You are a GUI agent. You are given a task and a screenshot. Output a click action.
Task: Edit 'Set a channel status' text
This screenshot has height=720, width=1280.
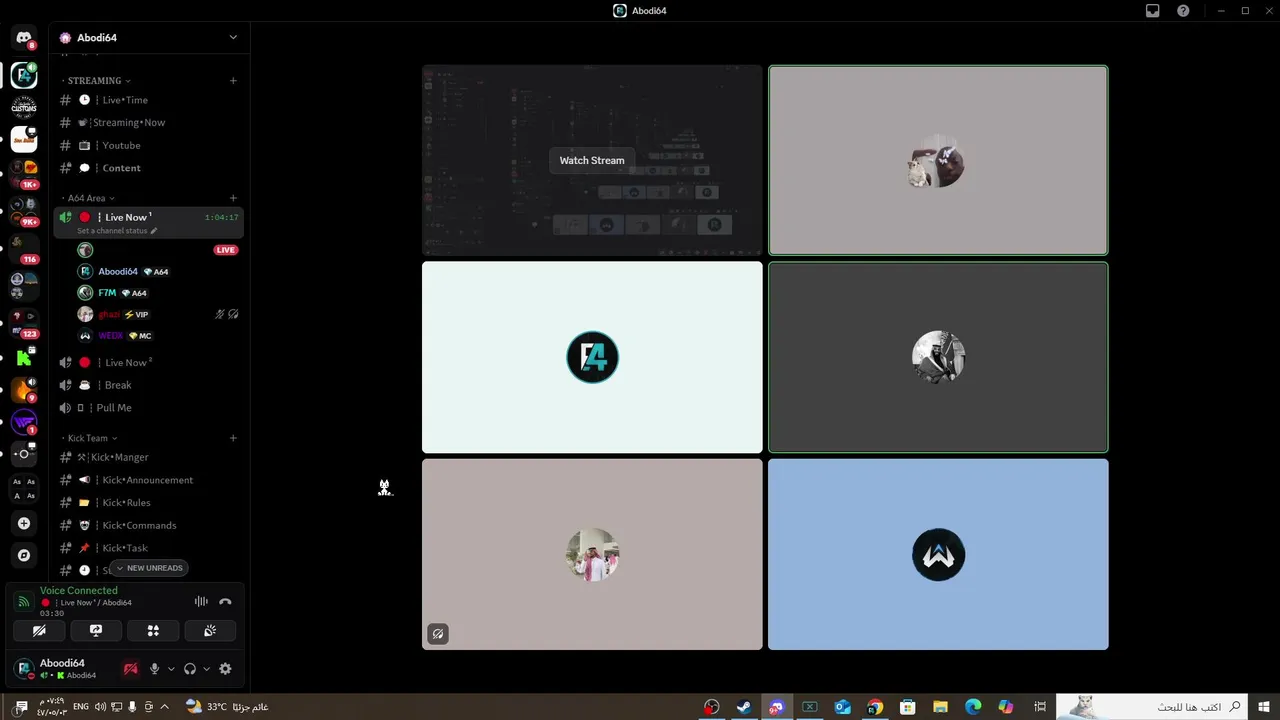pos(117,231)
